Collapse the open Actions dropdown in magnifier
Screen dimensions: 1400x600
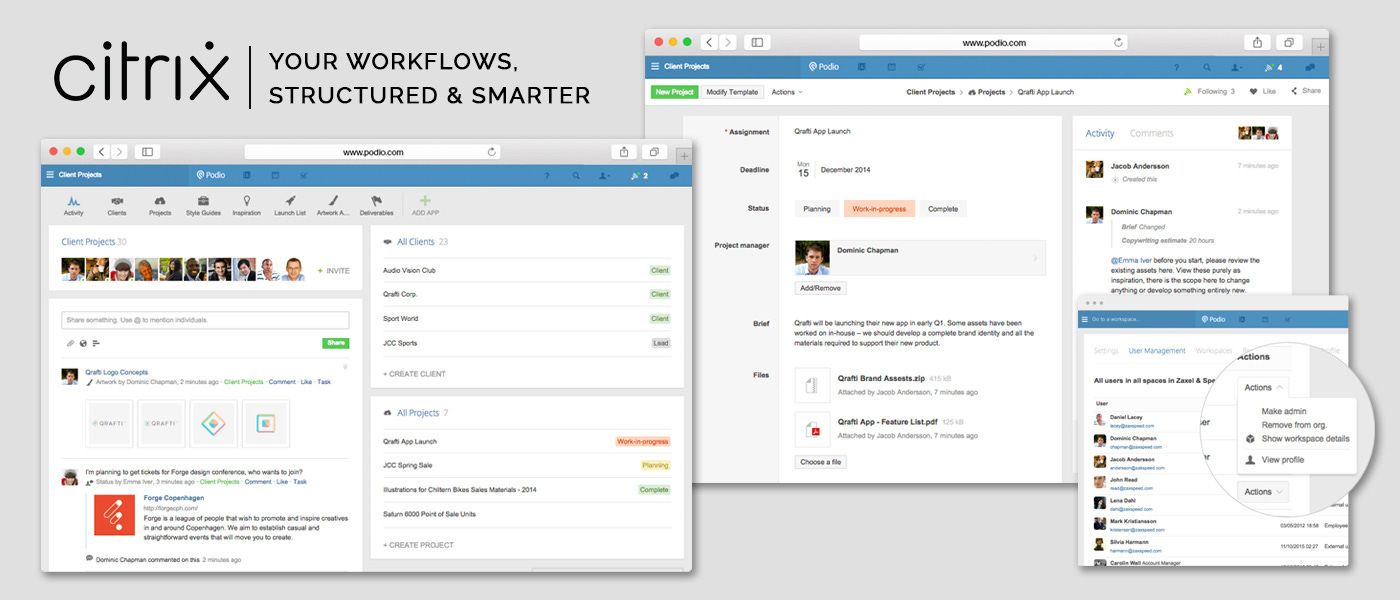1263,387
